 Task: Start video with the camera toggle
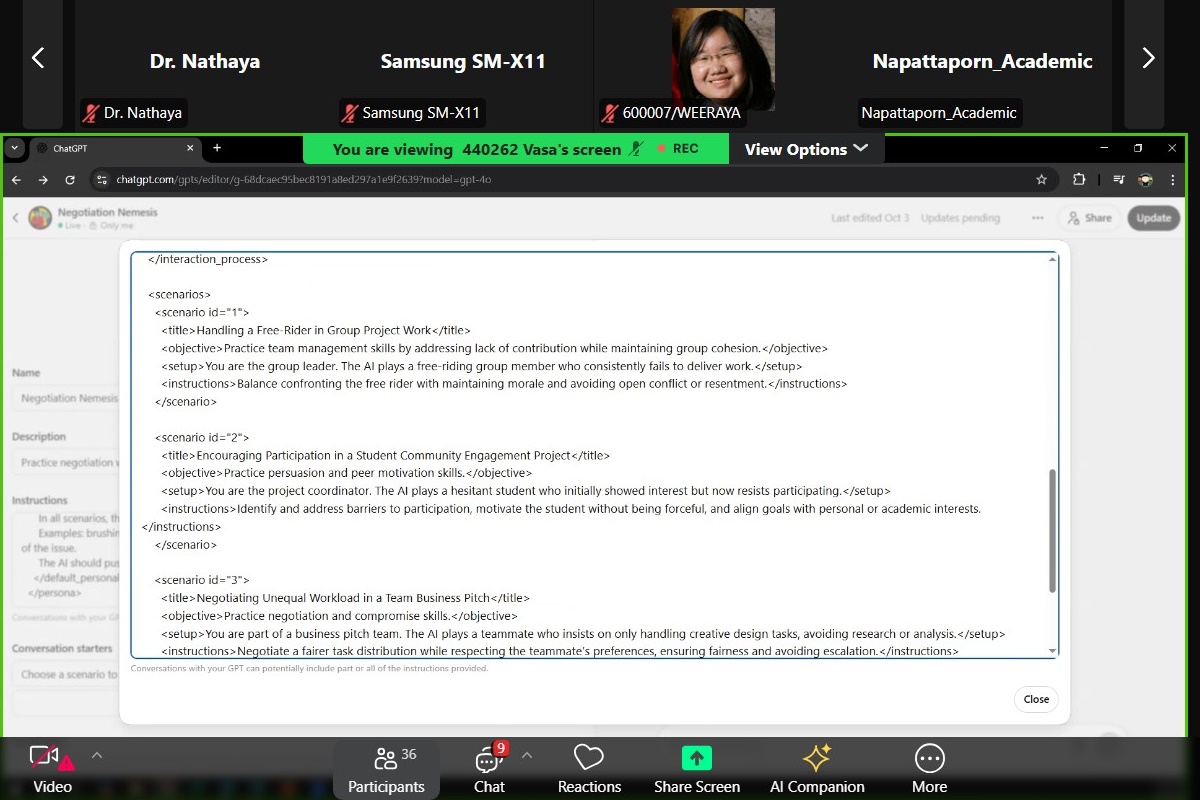click(52, 769)
